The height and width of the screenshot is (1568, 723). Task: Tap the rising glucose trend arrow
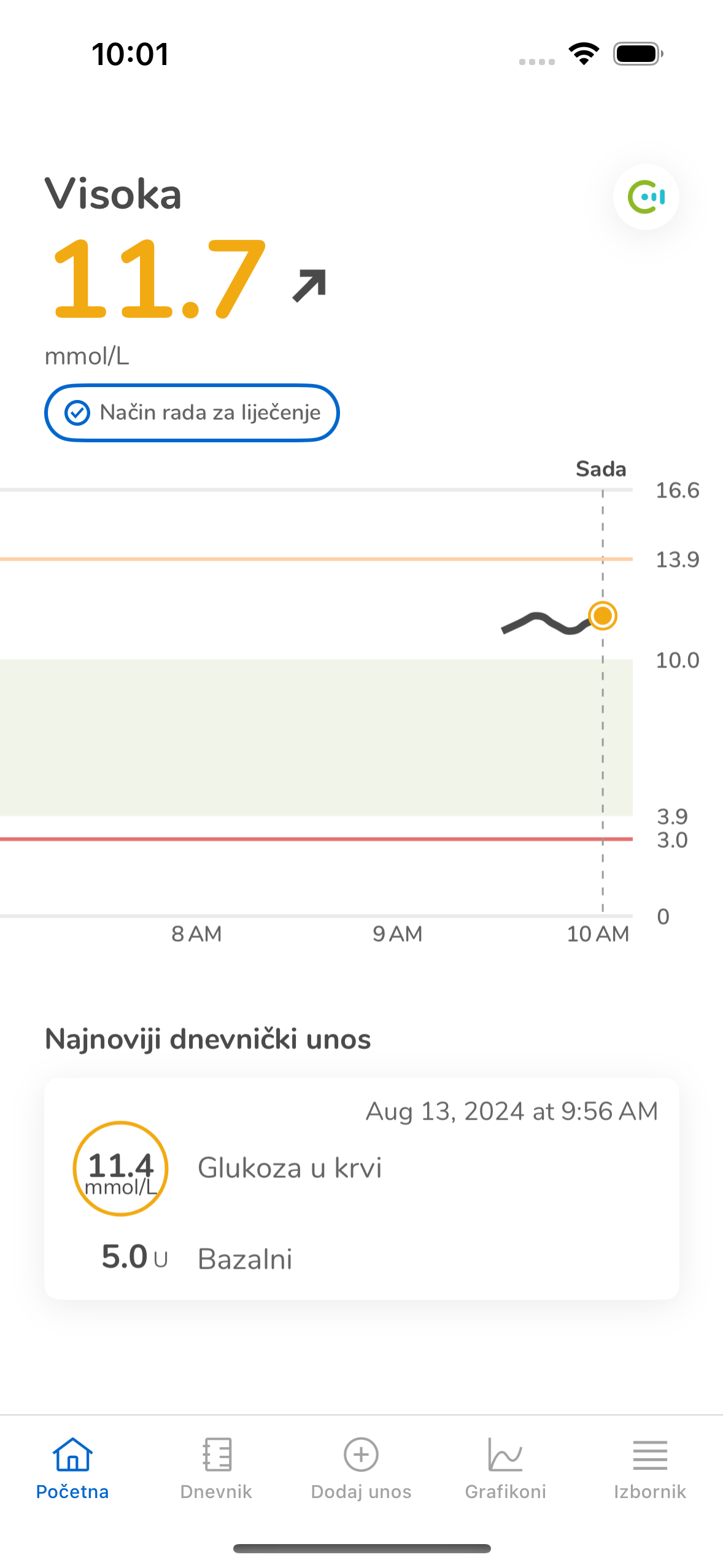tap(309, 285)
